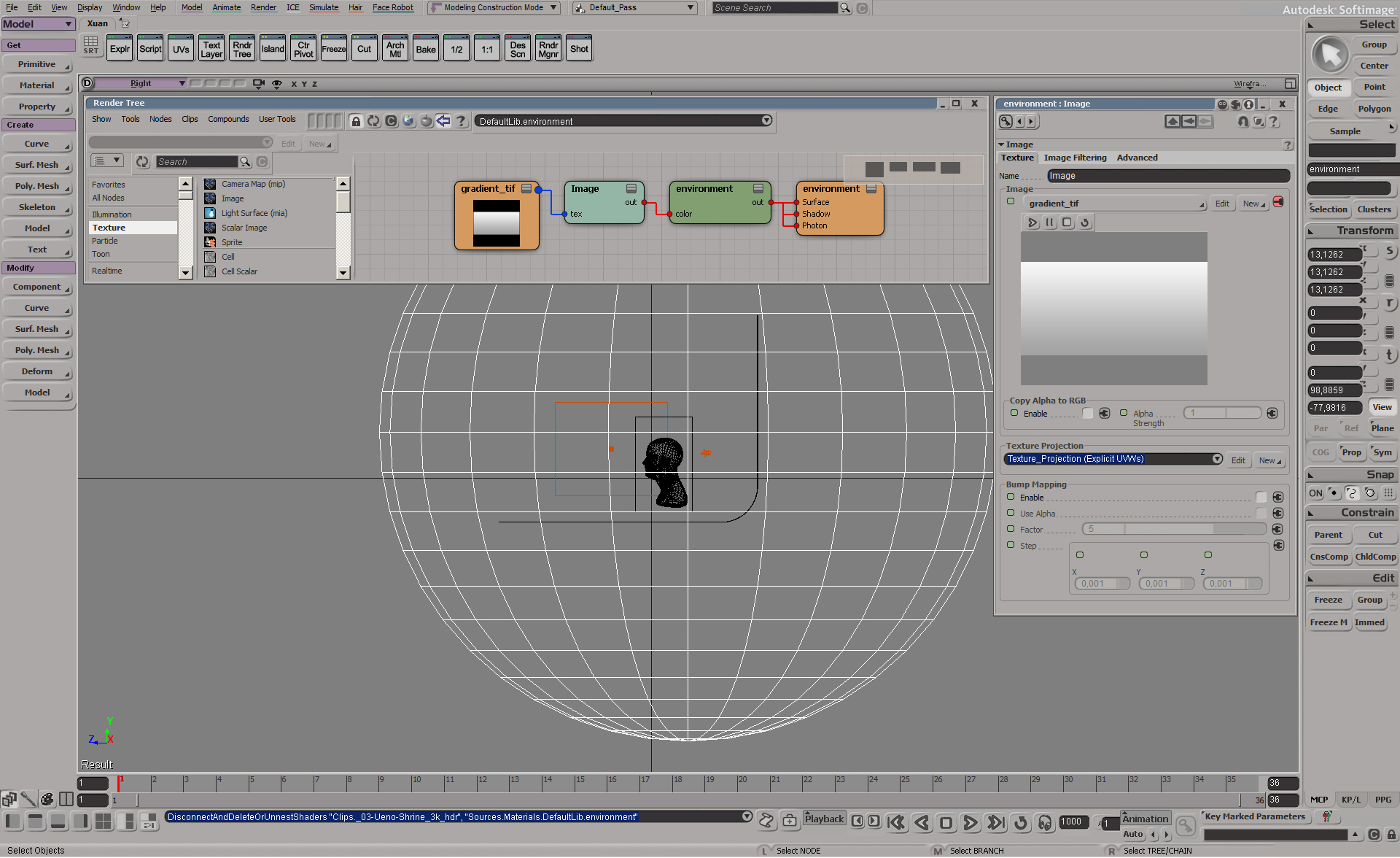
Task: Click the teapot preview icon in Render Tree toolbar
Action: pos(426,121)
